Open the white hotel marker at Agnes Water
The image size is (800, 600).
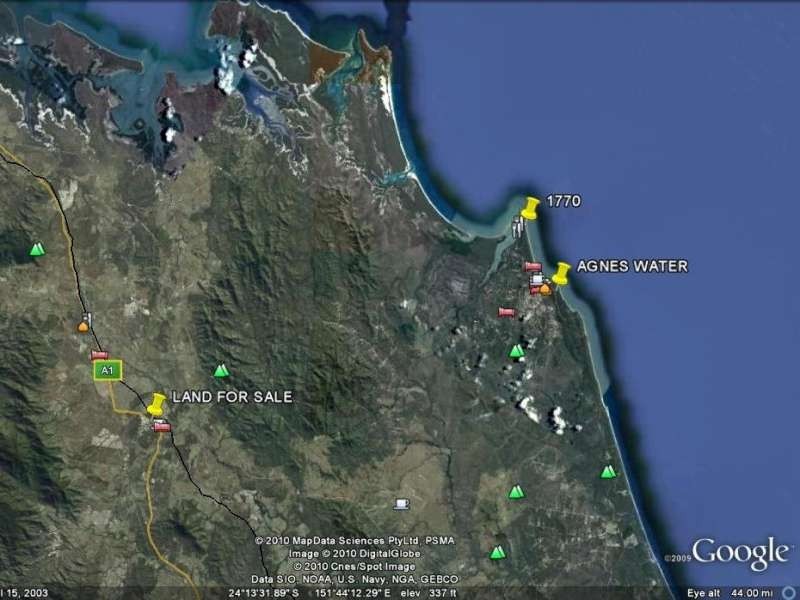point(537,278)
